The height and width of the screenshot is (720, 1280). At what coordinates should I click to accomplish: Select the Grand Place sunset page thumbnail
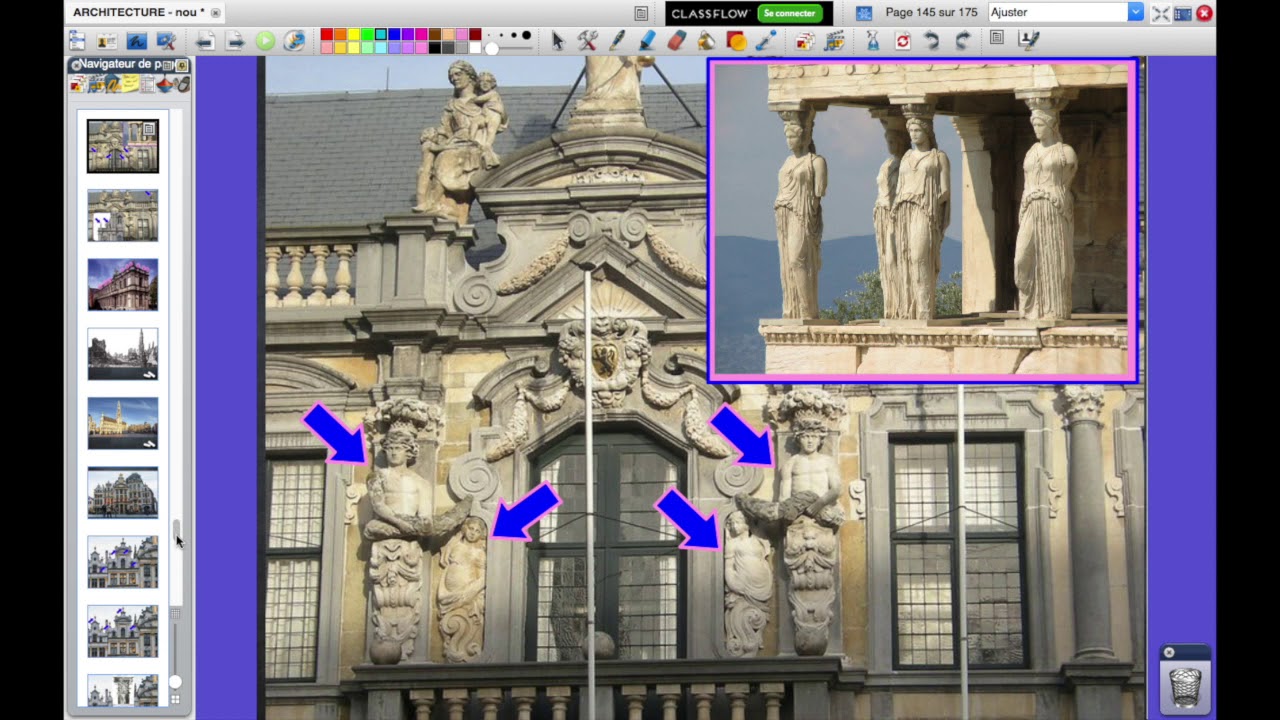point(122,423)
